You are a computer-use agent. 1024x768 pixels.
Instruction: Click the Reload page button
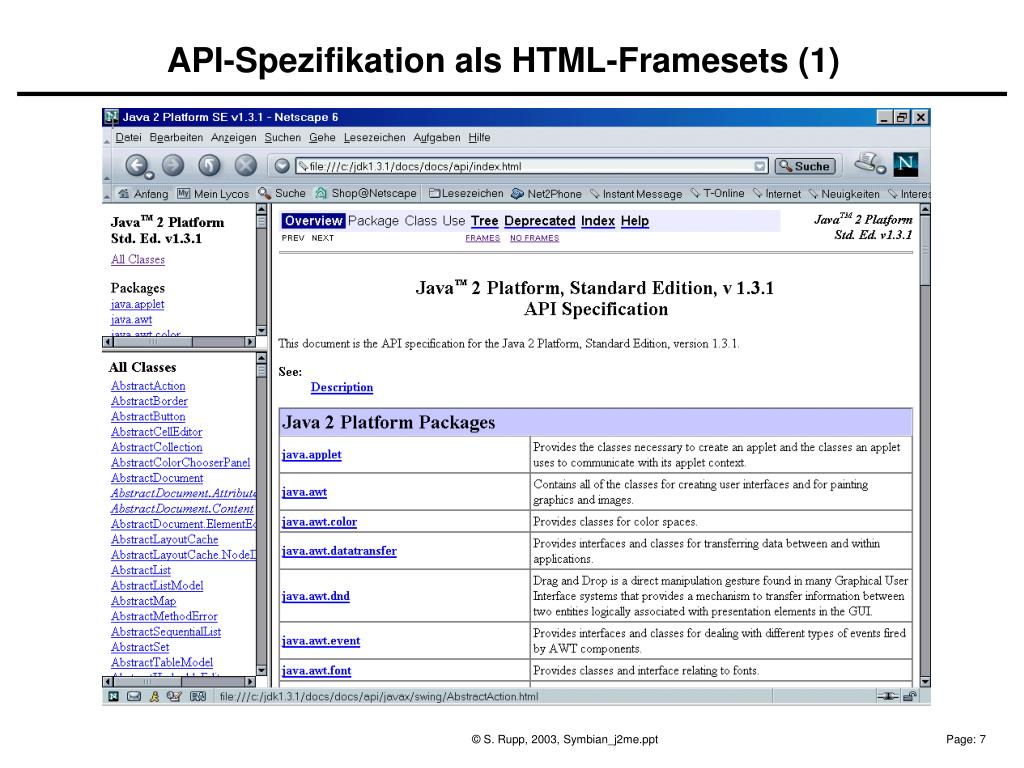point(209,166)
